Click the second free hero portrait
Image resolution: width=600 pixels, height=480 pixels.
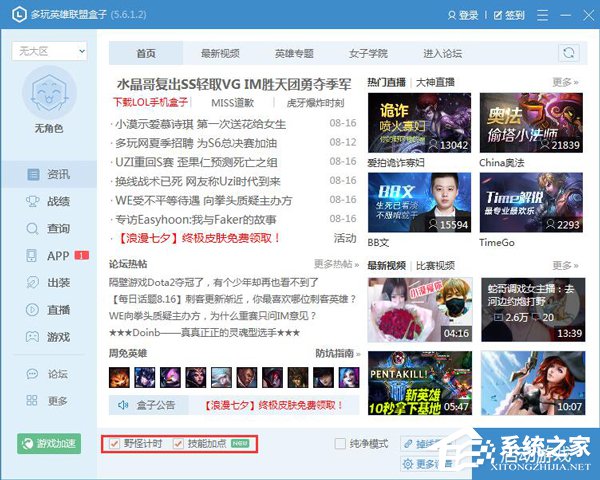(145, 377)
